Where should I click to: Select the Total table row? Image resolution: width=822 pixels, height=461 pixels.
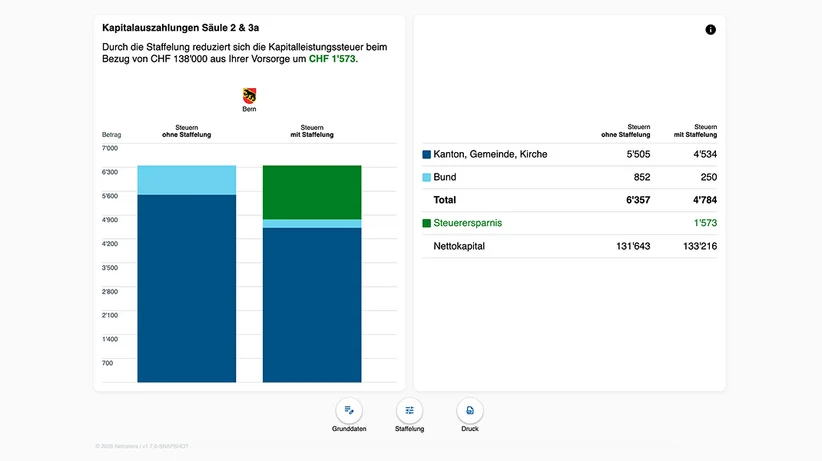(x=570, y=200)
